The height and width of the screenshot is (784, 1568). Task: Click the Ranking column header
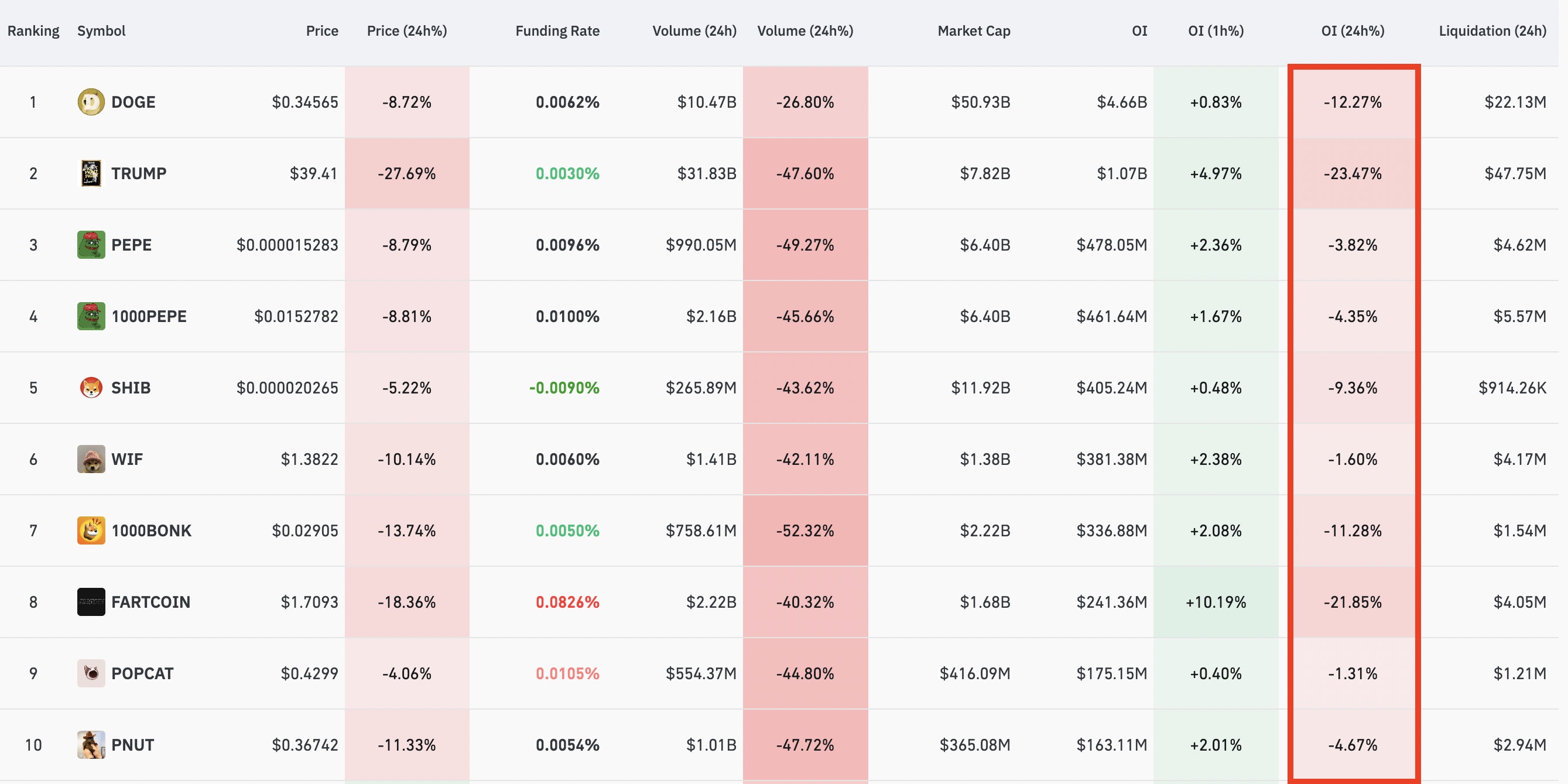(33, 31)
